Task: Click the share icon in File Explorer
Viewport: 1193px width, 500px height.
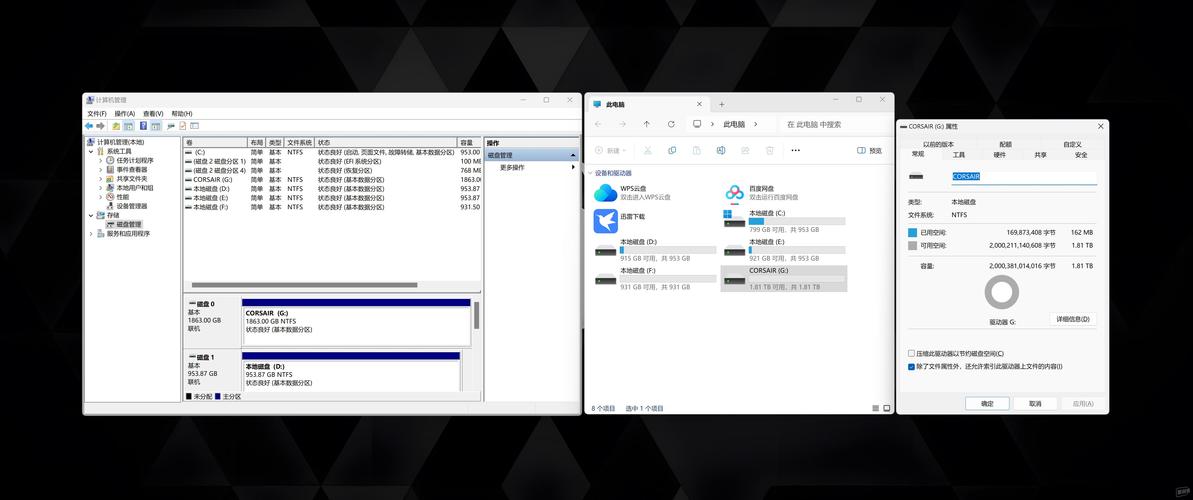Action: [745, 151]
